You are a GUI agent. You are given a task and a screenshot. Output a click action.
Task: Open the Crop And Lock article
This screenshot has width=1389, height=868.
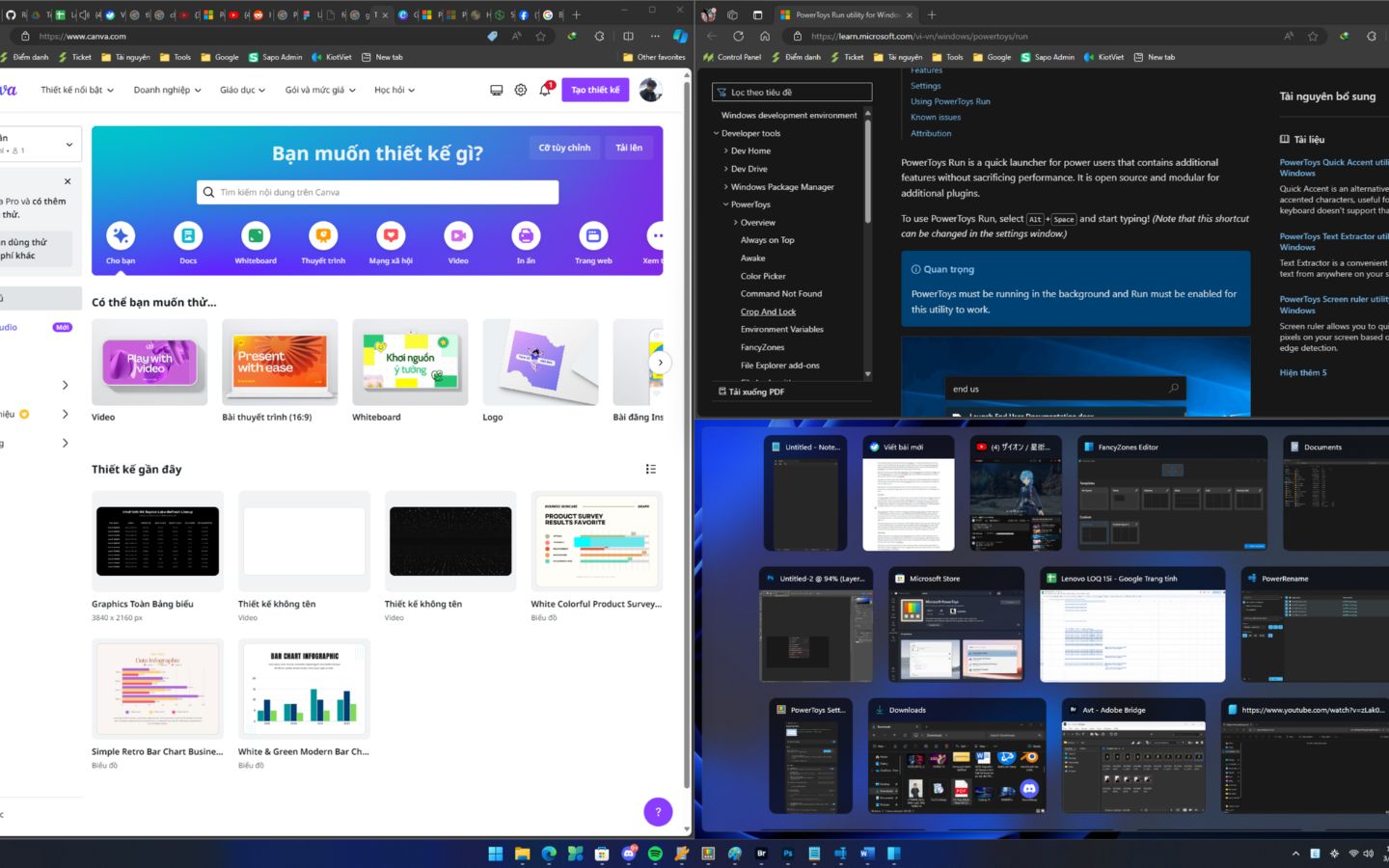tap(768, 312)
